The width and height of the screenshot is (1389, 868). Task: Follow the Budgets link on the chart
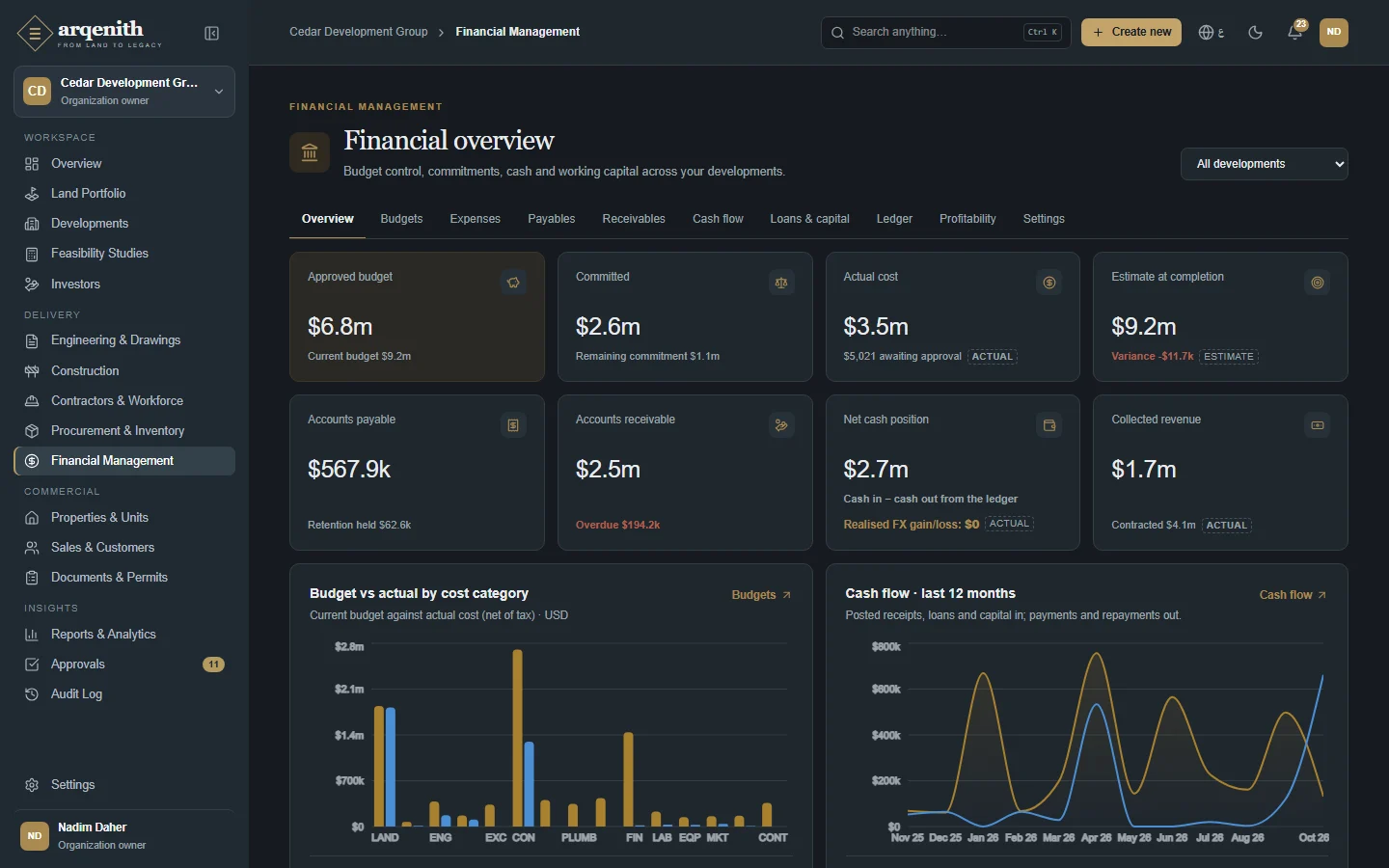pos(761,595)
